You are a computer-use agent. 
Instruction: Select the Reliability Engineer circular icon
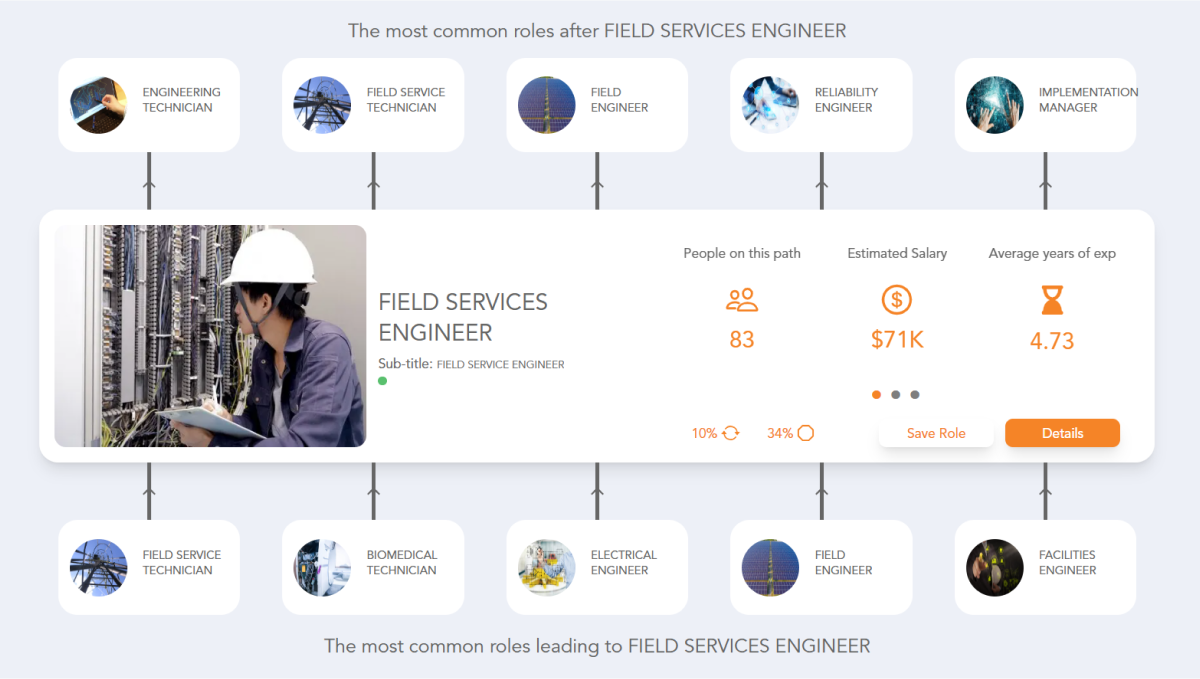tap(770, 104)
